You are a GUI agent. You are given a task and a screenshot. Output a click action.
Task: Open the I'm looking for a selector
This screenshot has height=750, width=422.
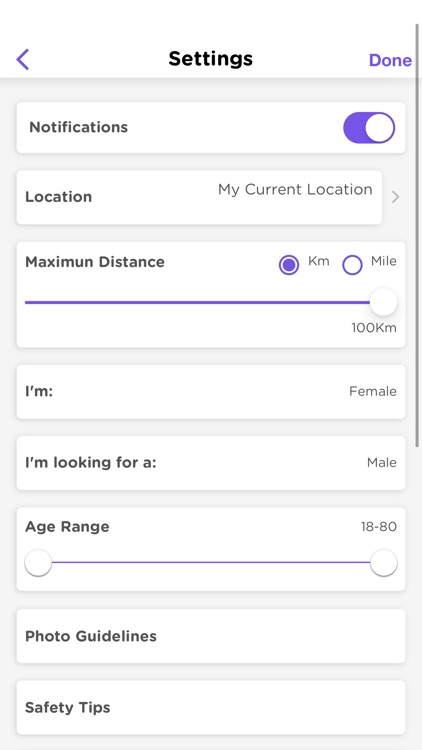[x=211, y=463]
